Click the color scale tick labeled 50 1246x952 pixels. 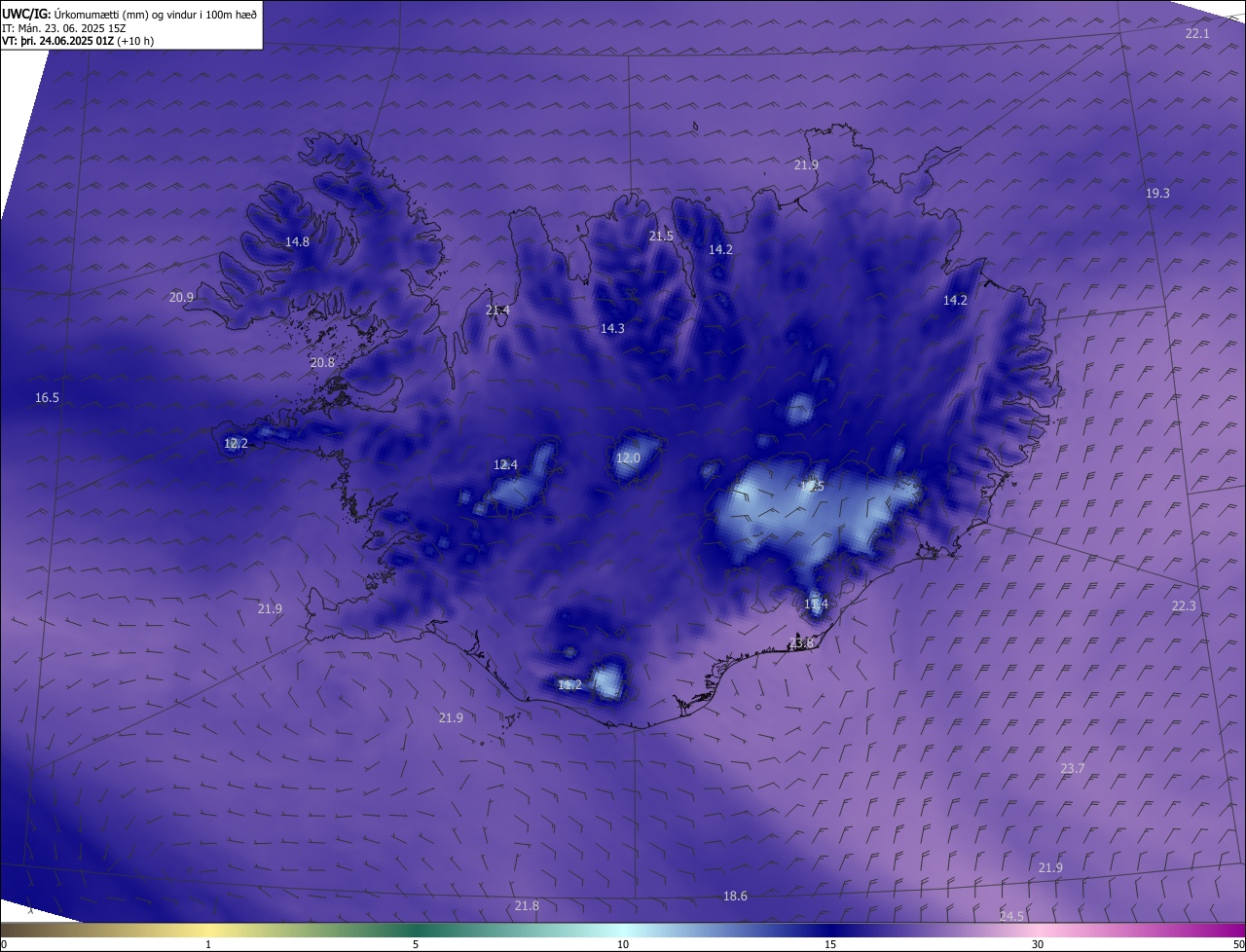[x=1238, y=944]
